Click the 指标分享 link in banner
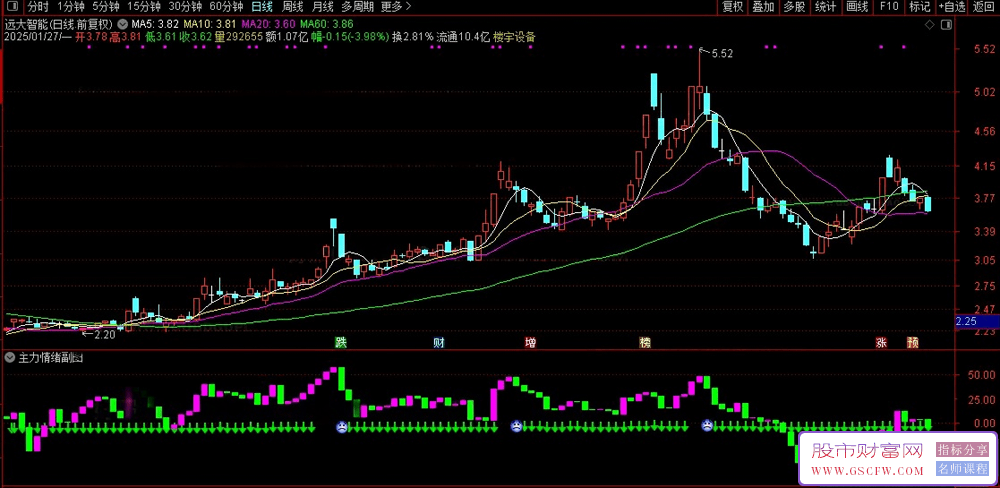The image size is (1000, 488). click(961, 450)
